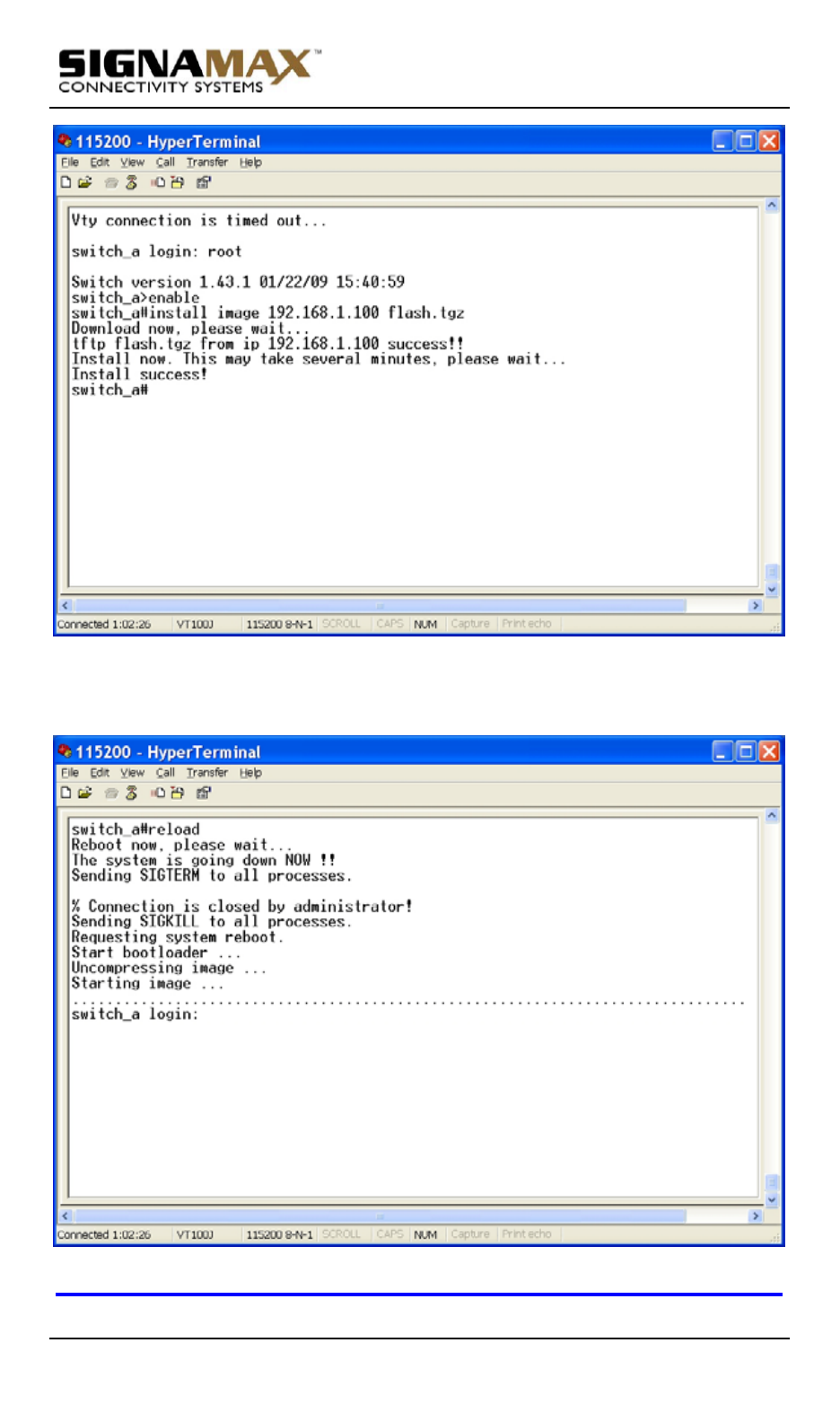Open the Help menu in the Install success window
The height and width of the screenshot is (1413, 840).
pos(250,162)
